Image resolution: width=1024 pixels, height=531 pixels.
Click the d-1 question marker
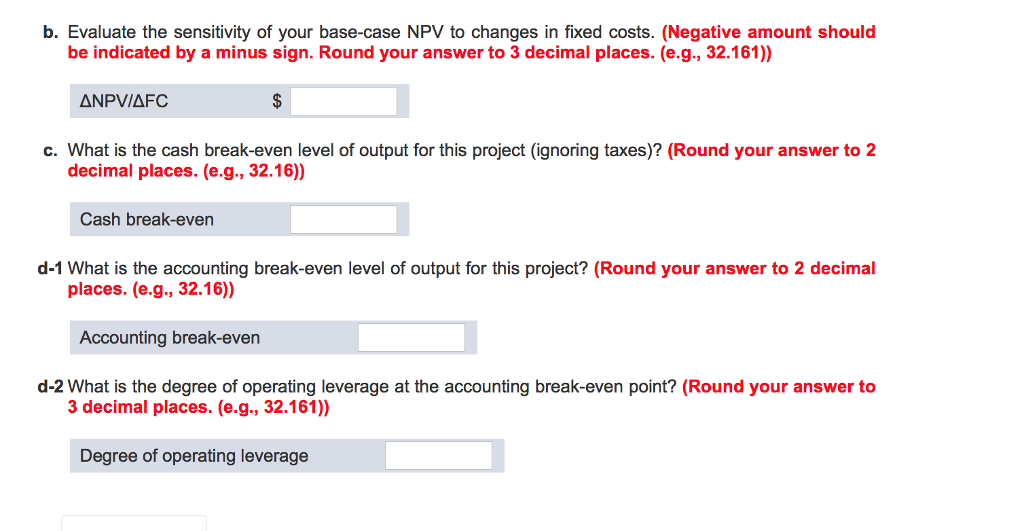50,268
